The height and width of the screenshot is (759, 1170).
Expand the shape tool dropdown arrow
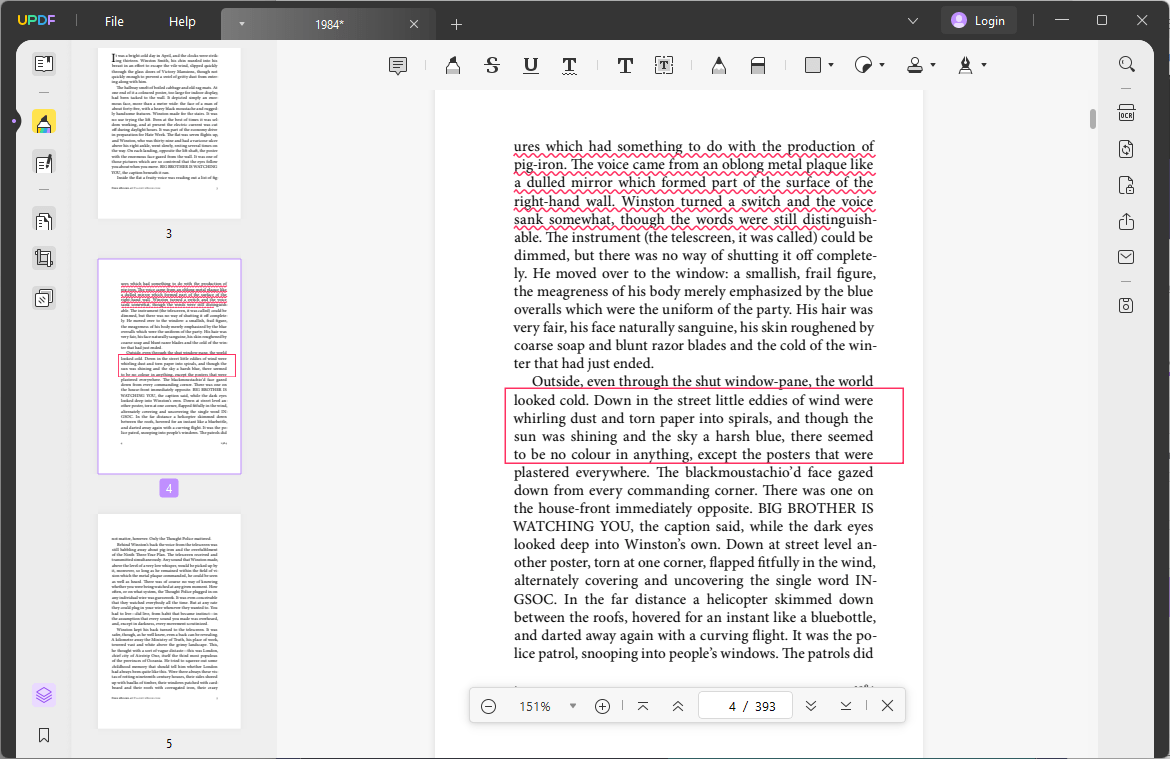pos(831,66)
